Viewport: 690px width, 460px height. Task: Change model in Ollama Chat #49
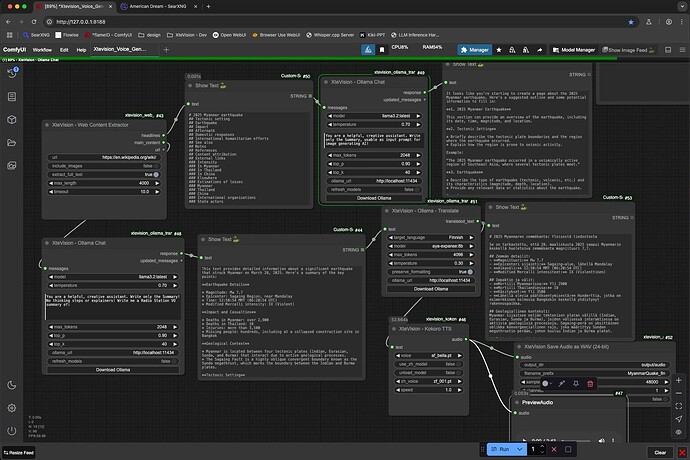point(374,116)
